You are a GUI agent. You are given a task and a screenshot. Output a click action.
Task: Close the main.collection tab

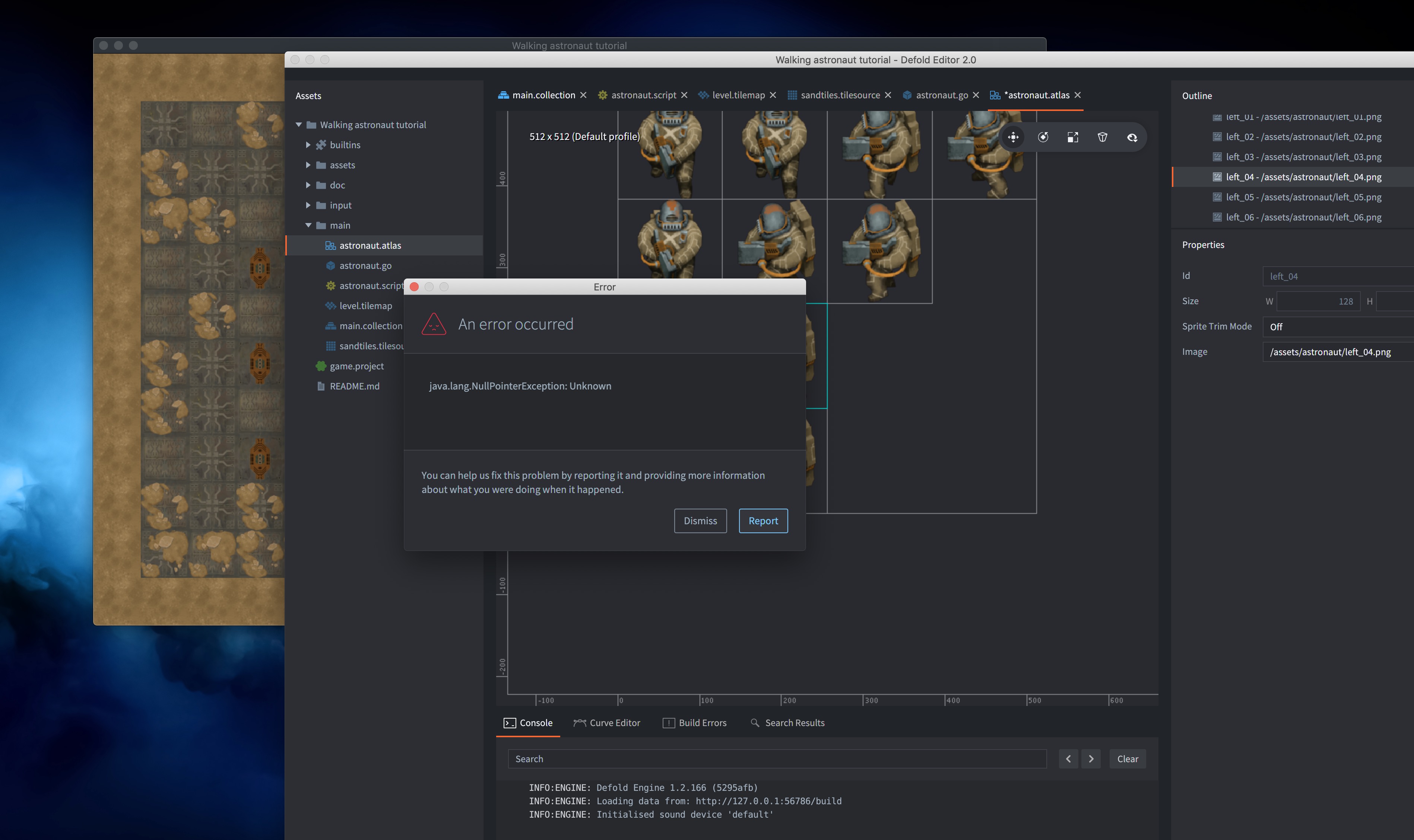tap(583, 95)
